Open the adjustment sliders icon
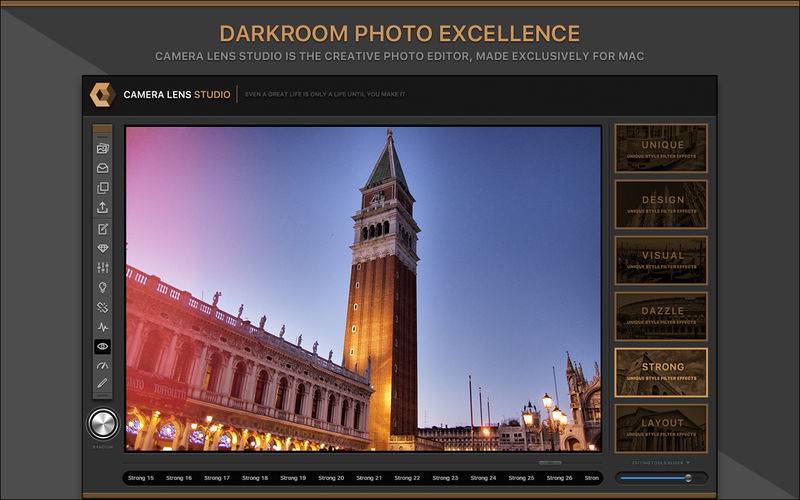This screenshot has height=500, width=800. pyautogui.click(x=103, y=267)
